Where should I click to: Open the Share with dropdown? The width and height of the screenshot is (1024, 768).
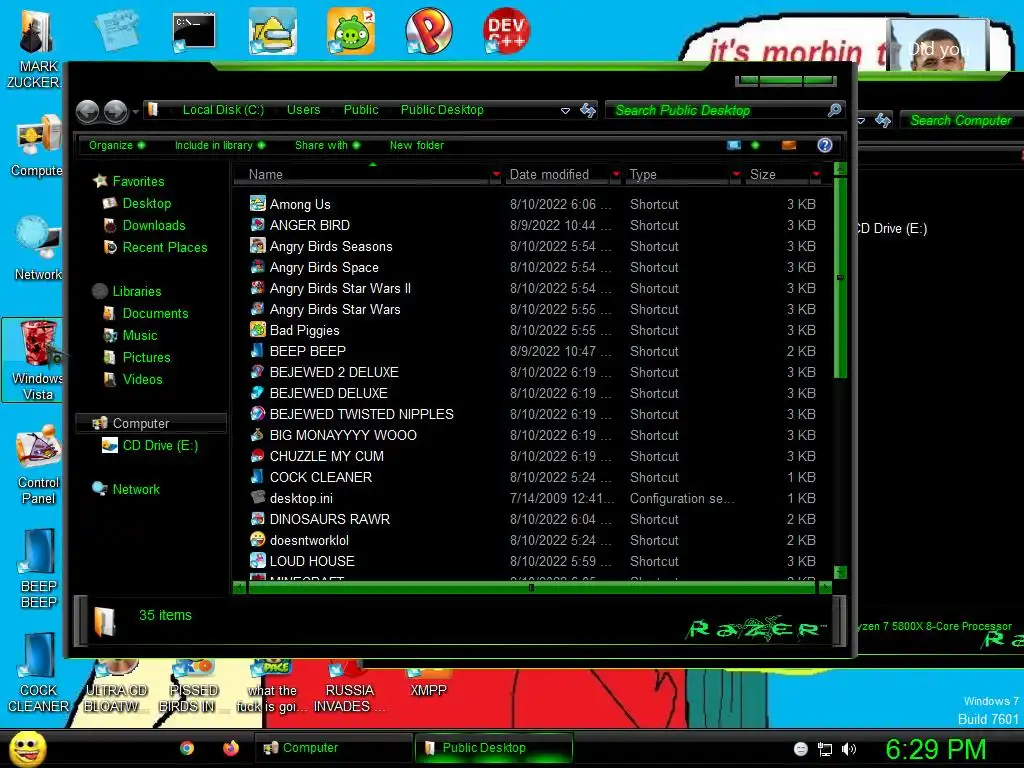click(x=327, y=145)
